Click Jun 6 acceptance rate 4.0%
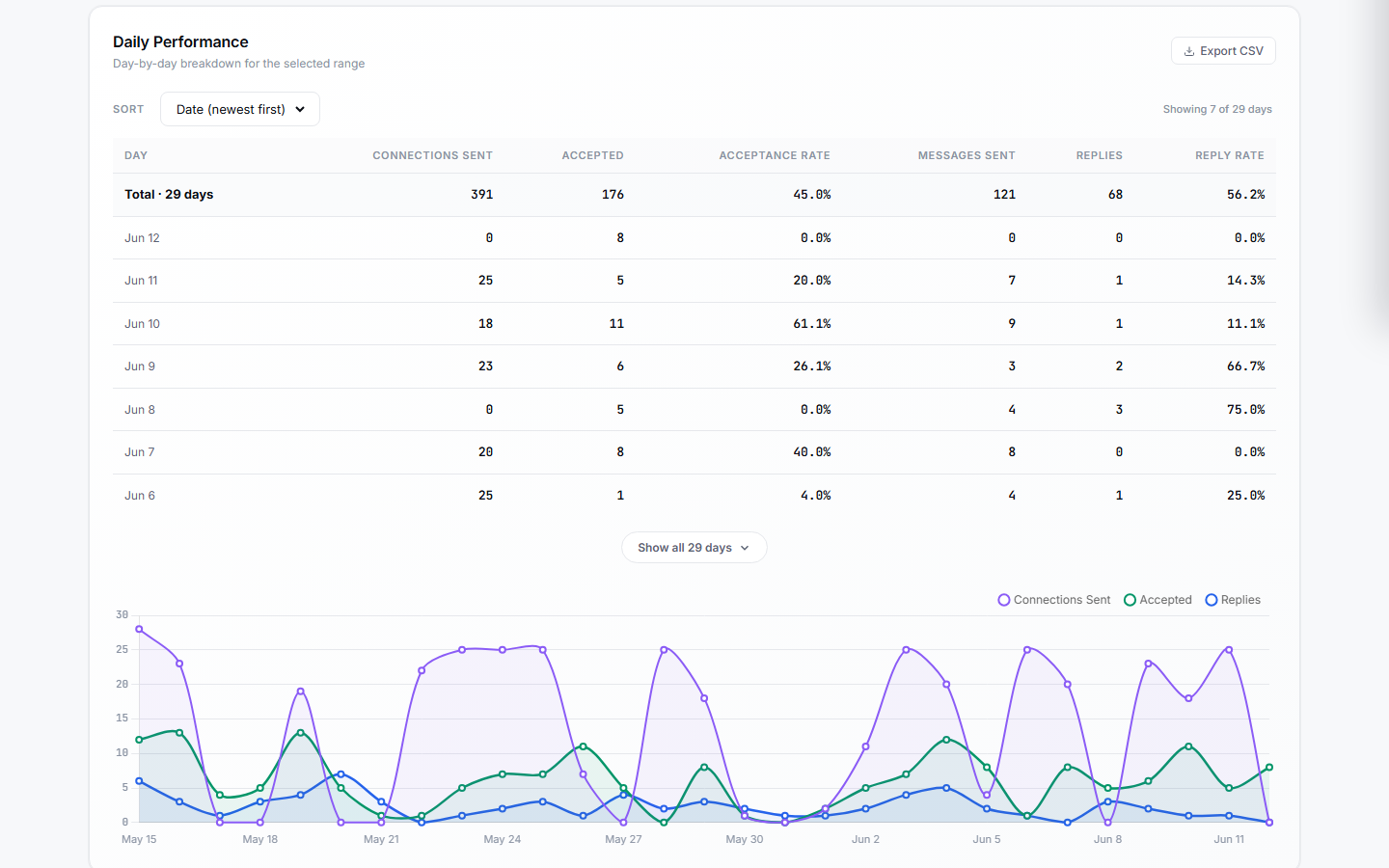This screenshot has height=868, width=1389. pos(816,496)
